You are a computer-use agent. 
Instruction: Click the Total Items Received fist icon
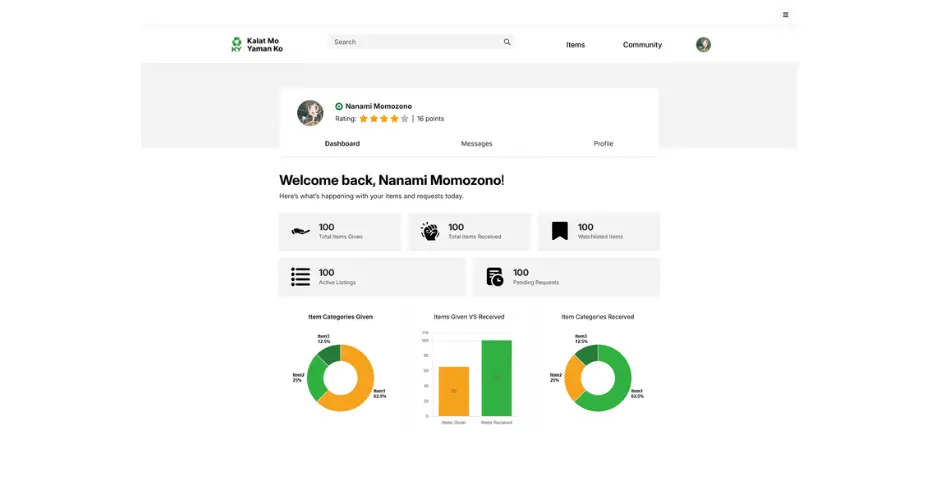click(x=430, y=232)
